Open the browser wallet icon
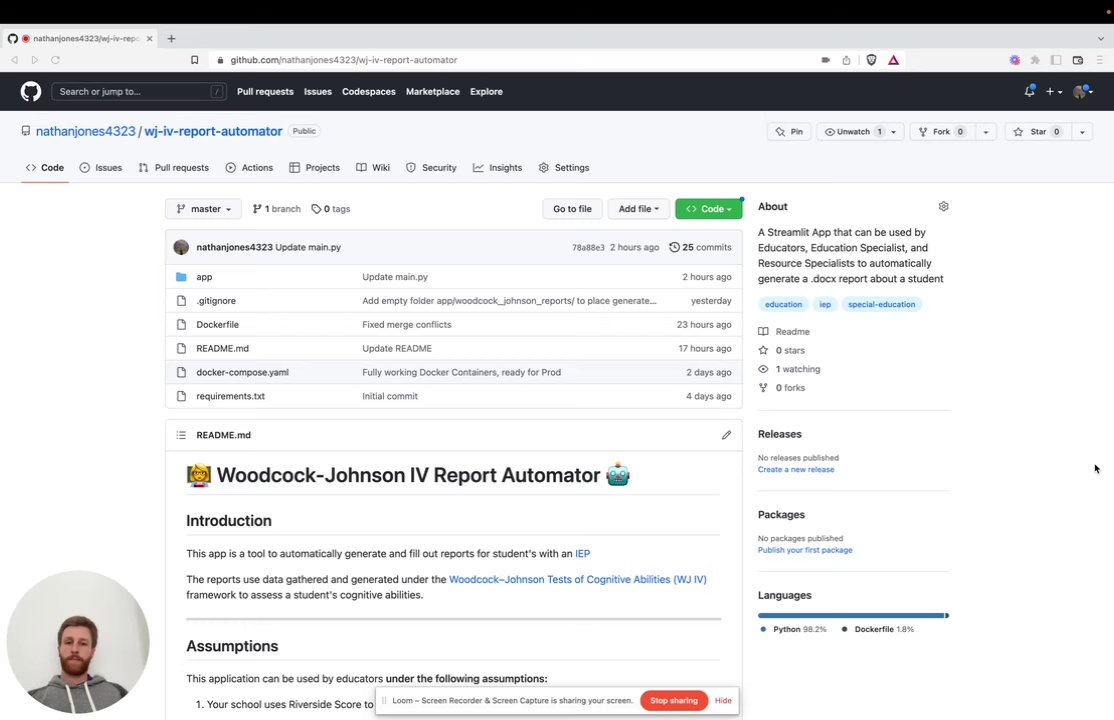The width and height of the screenshot is (1114, 720). [1078, 60]
